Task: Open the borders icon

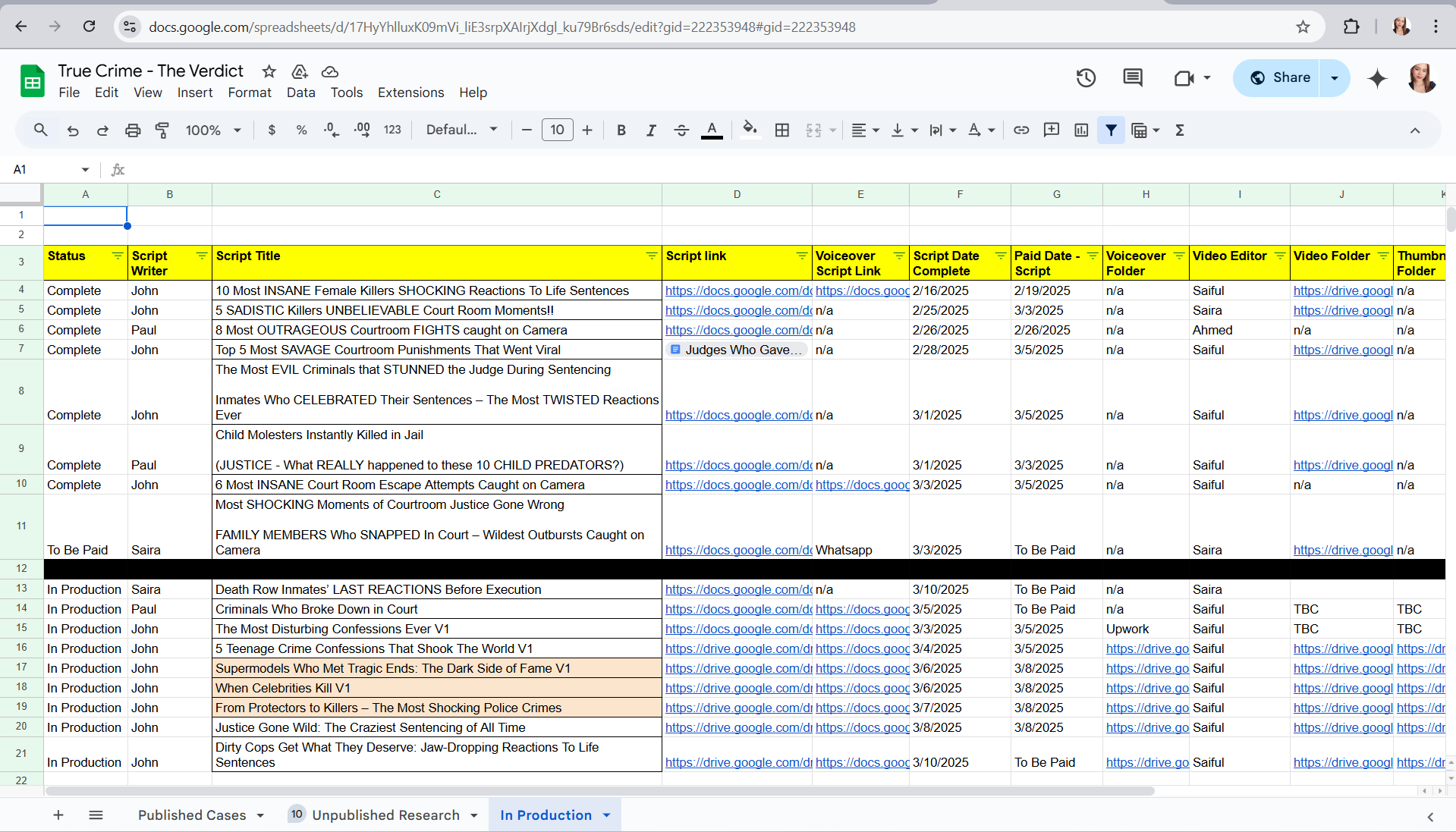Action: (x=782, y=130)
